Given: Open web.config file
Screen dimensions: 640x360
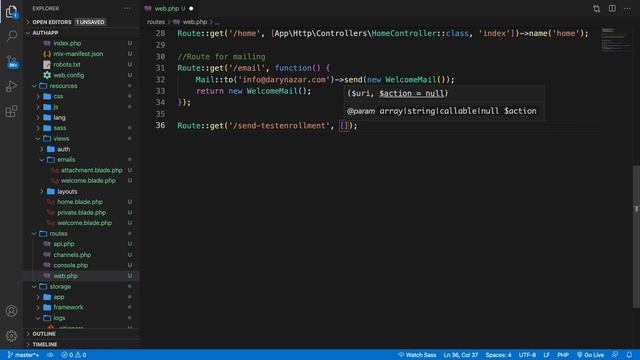Looking at the screenshot, I should 69,75.
